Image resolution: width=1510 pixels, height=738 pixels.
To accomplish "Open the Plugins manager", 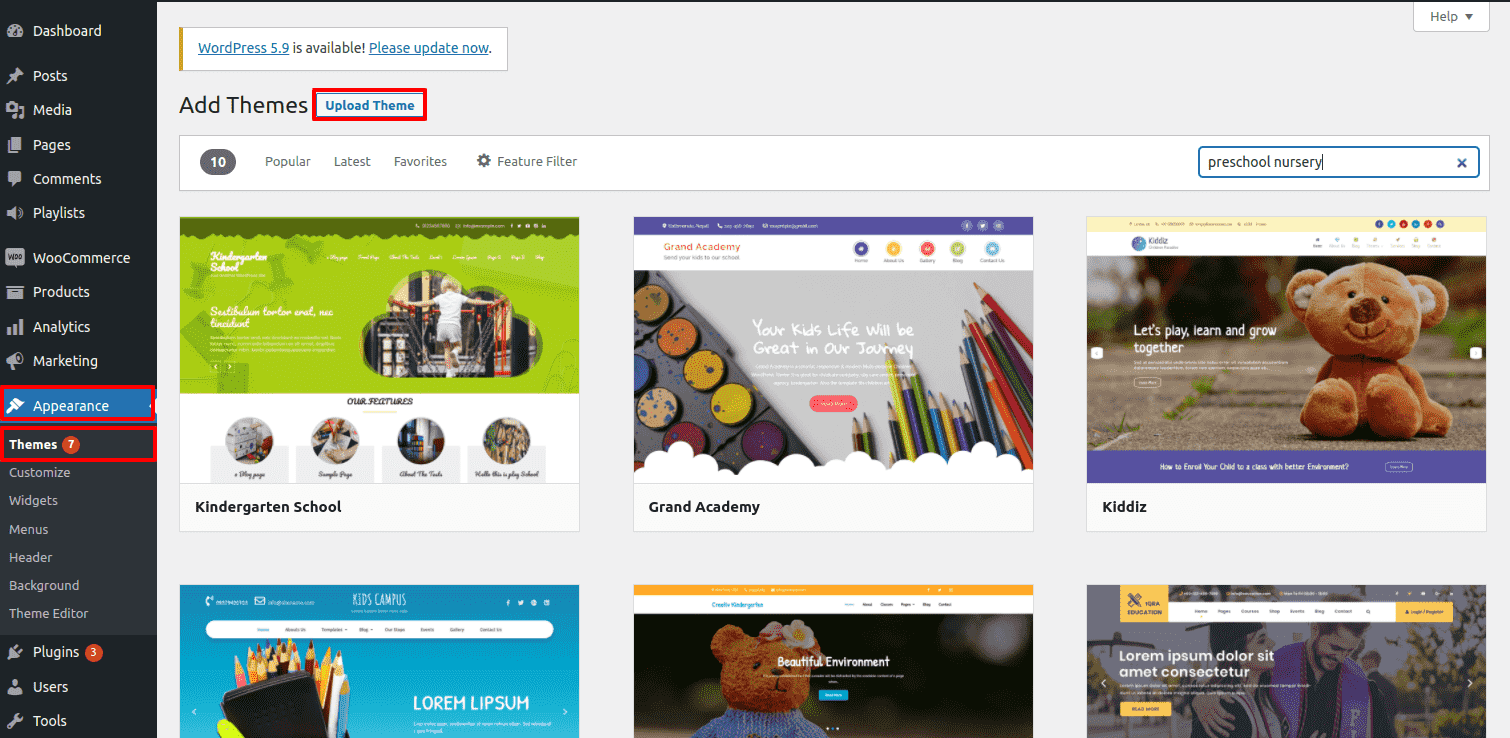I will (56, 651).
